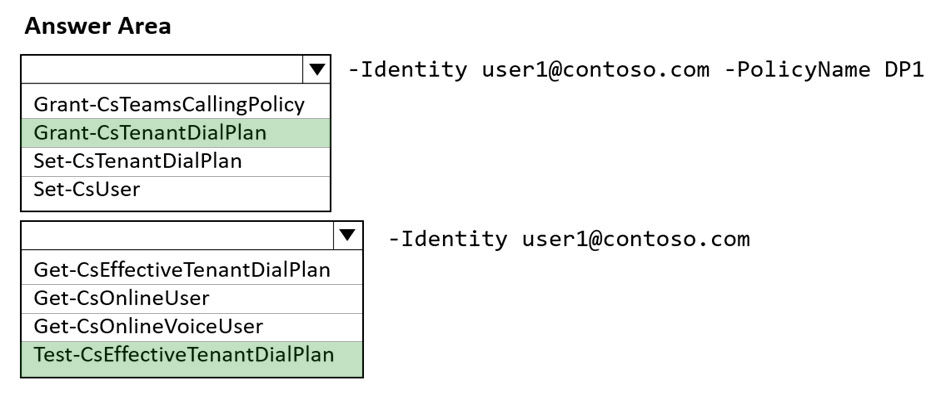Click -Identity text beside the second dropdown

point(448,239)
